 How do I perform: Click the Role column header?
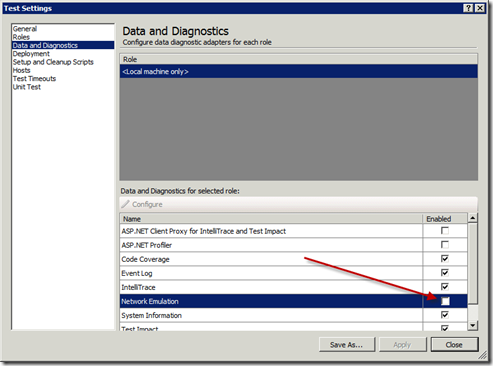(x=299, y=59)
